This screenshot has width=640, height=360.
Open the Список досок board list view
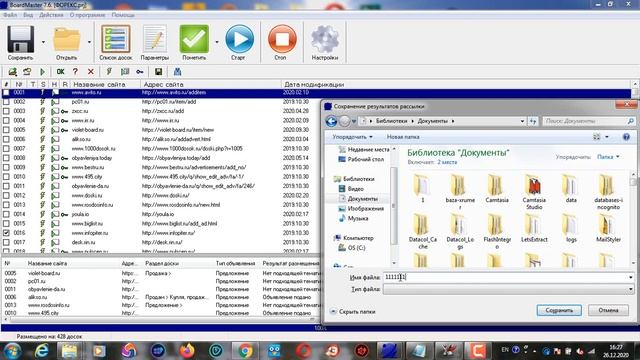coord(116,39)
